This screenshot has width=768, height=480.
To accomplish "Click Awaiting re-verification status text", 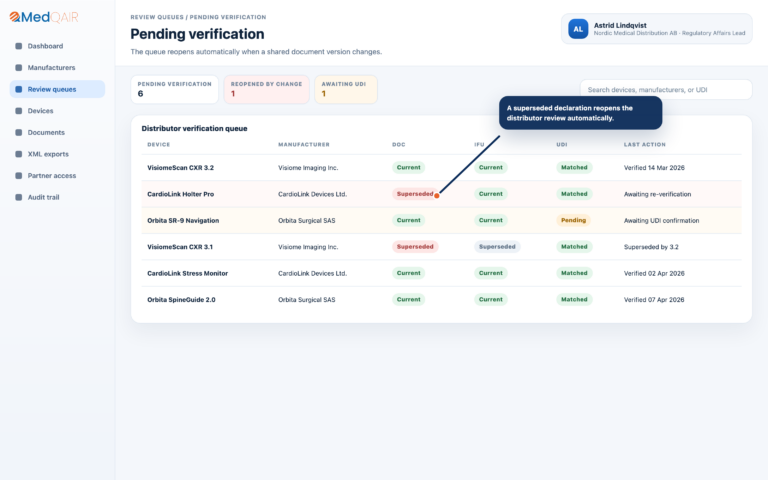I will 657,194.
